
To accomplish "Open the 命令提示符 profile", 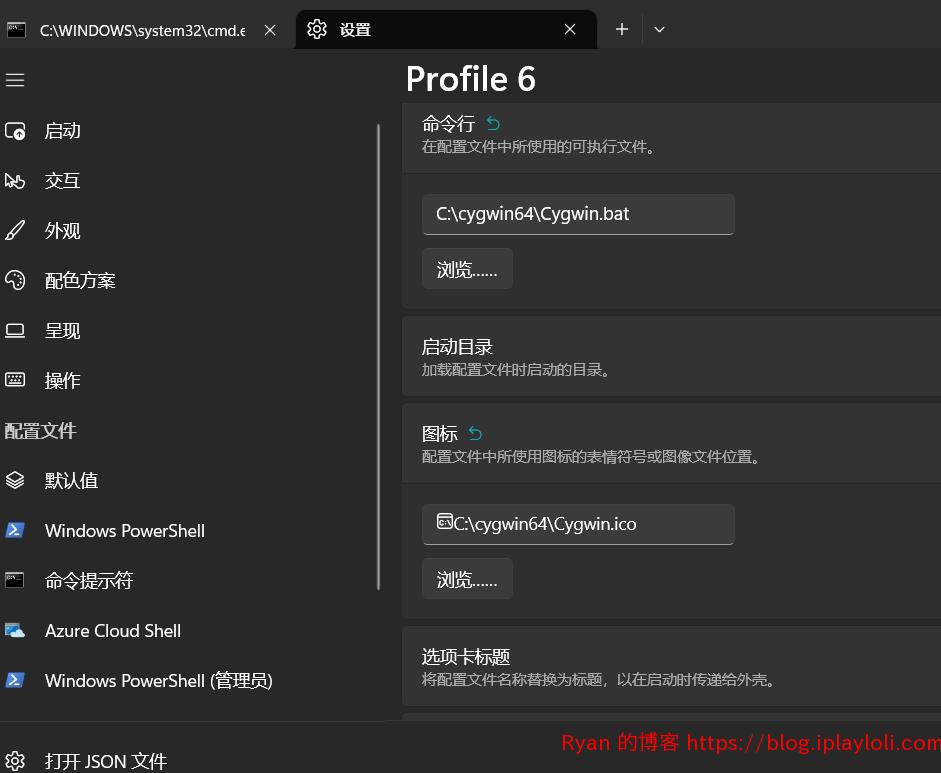I will (x=187, y=580).
